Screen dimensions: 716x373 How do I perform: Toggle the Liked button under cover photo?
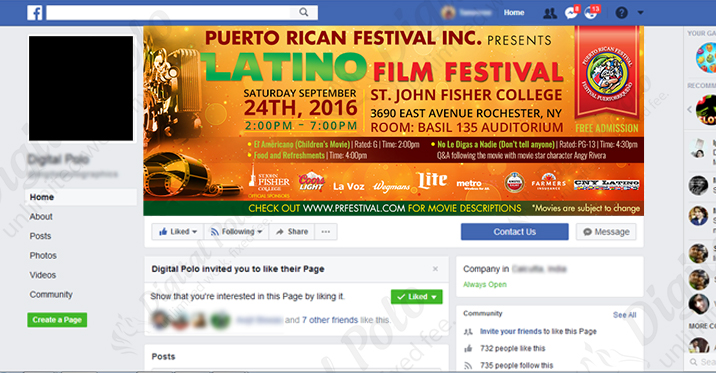[177, 232]
